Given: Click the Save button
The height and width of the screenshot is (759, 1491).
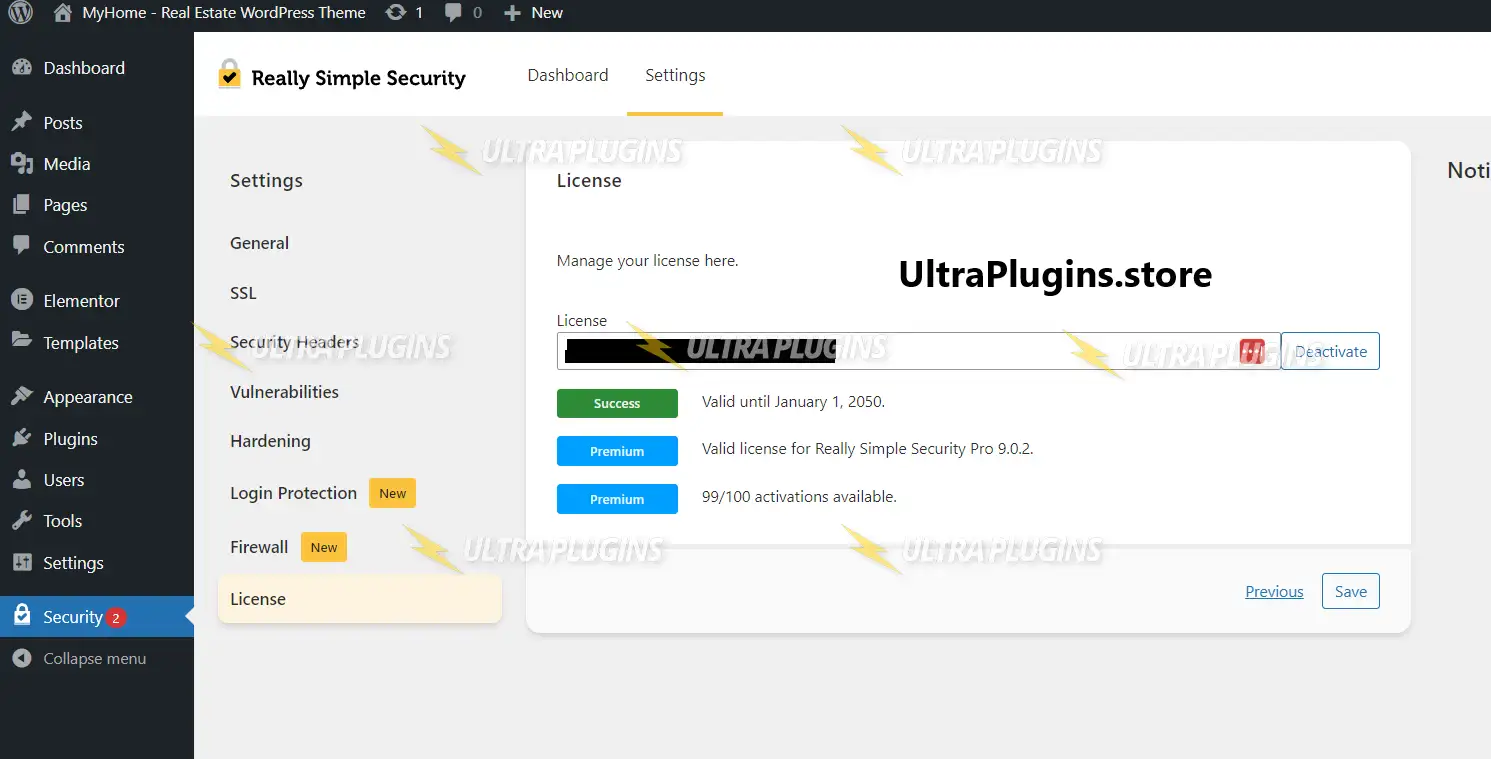Looking at the screenshot, I should click(1350, 591).
